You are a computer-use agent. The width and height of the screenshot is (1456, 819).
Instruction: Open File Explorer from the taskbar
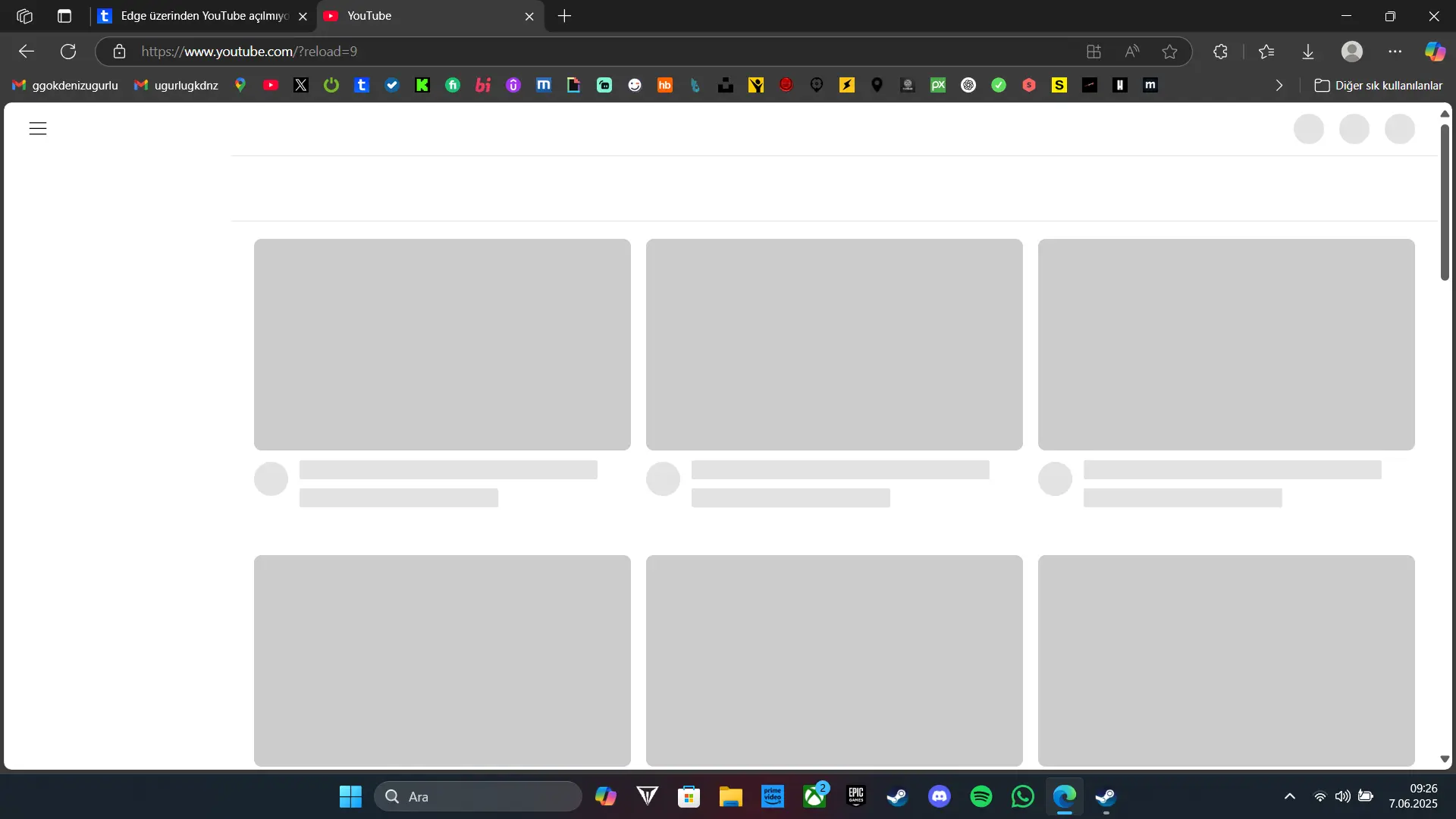pos(731,796)
